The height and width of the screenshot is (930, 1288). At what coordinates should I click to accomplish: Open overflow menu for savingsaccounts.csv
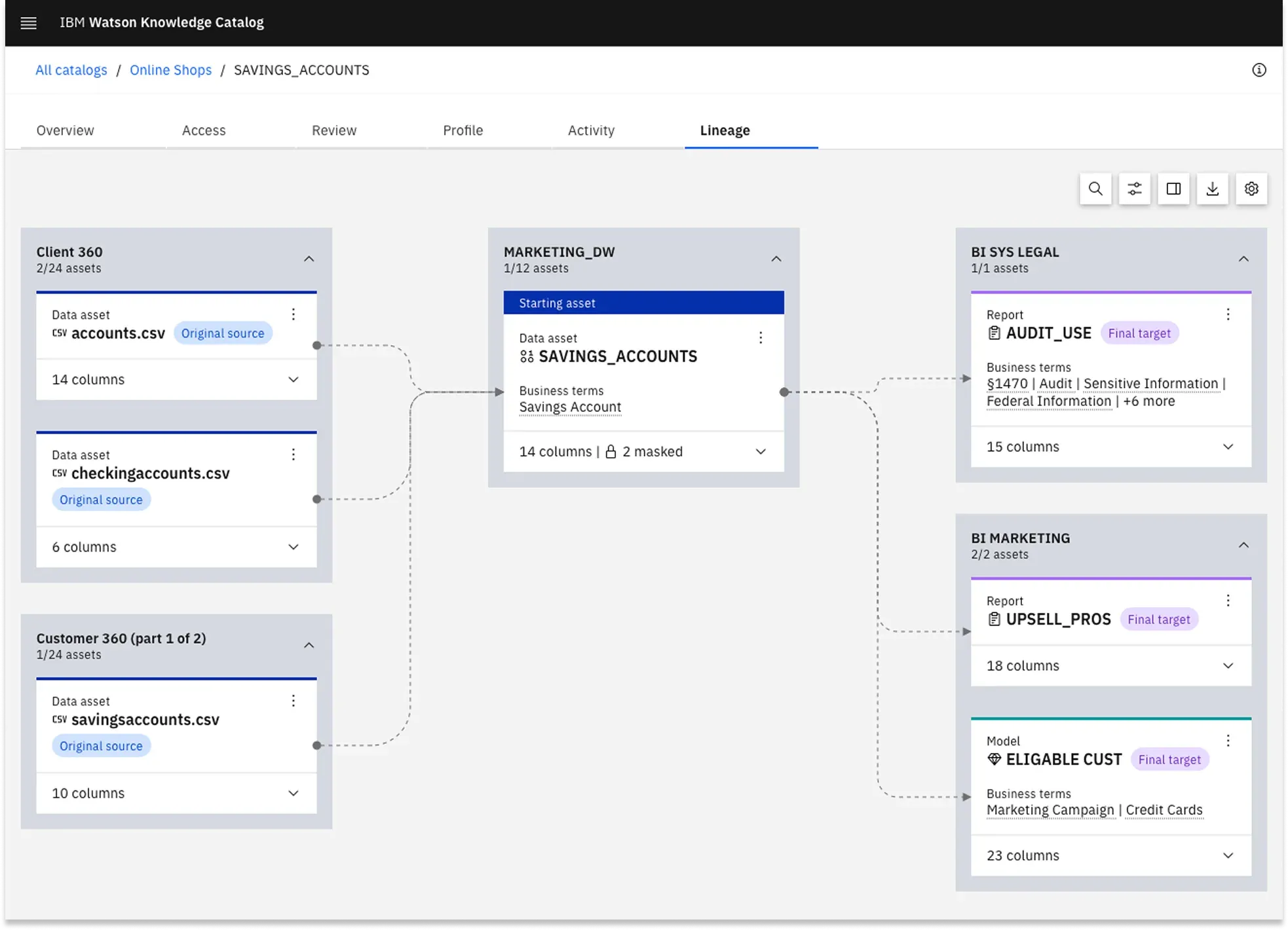(x=294, y=701)
